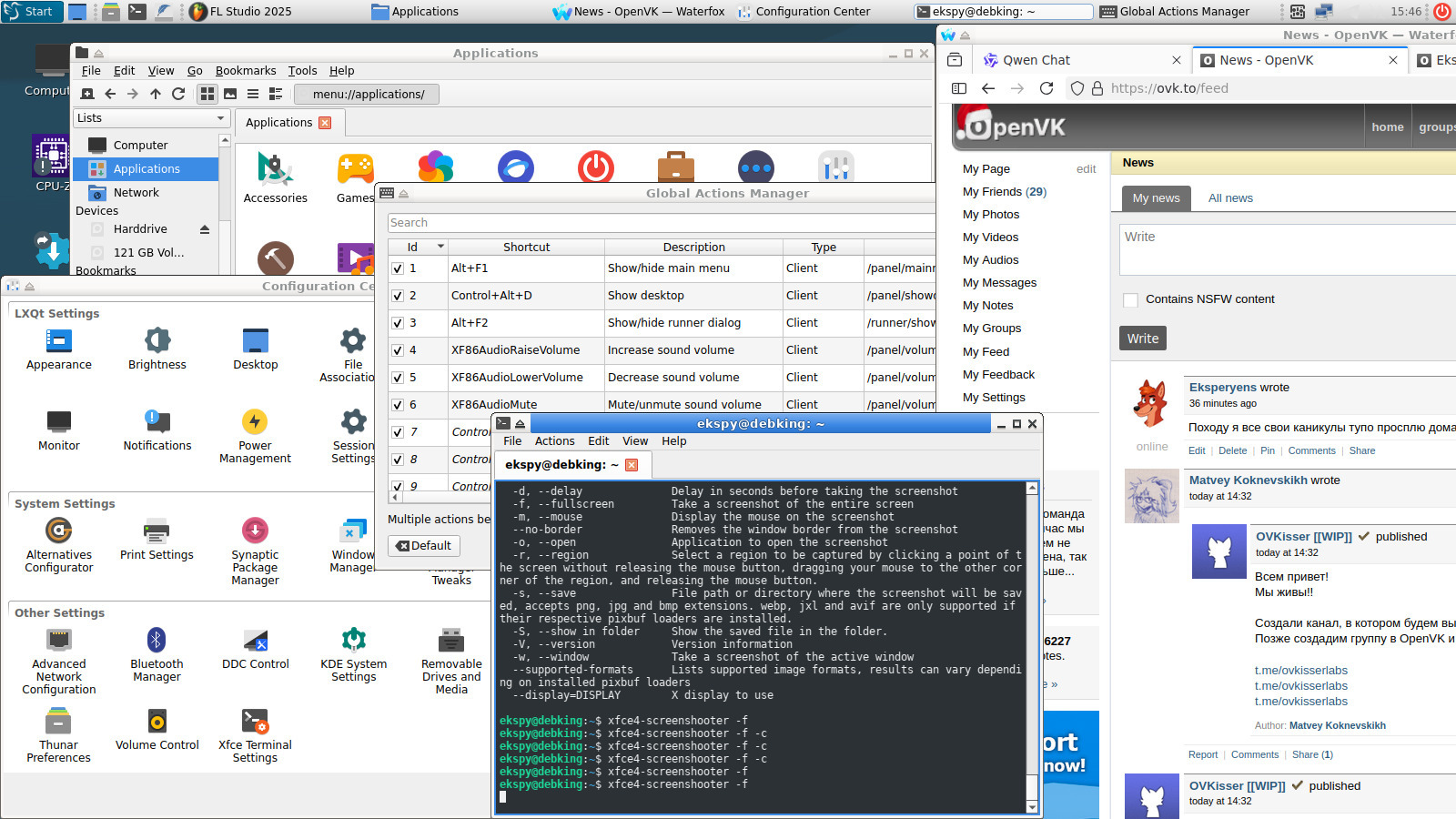The image size is (1456, 819).
Task: Switch file manager to thumbnail view
Action: (230, 94)
